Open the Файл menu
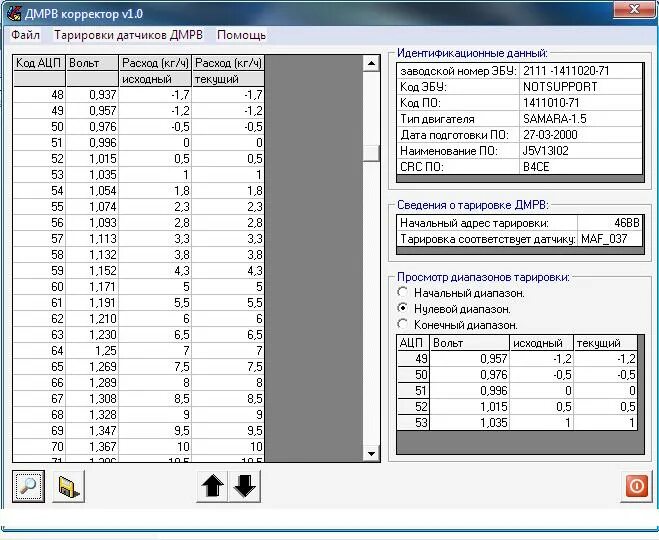The image size is (659, 540). (26, 35)
